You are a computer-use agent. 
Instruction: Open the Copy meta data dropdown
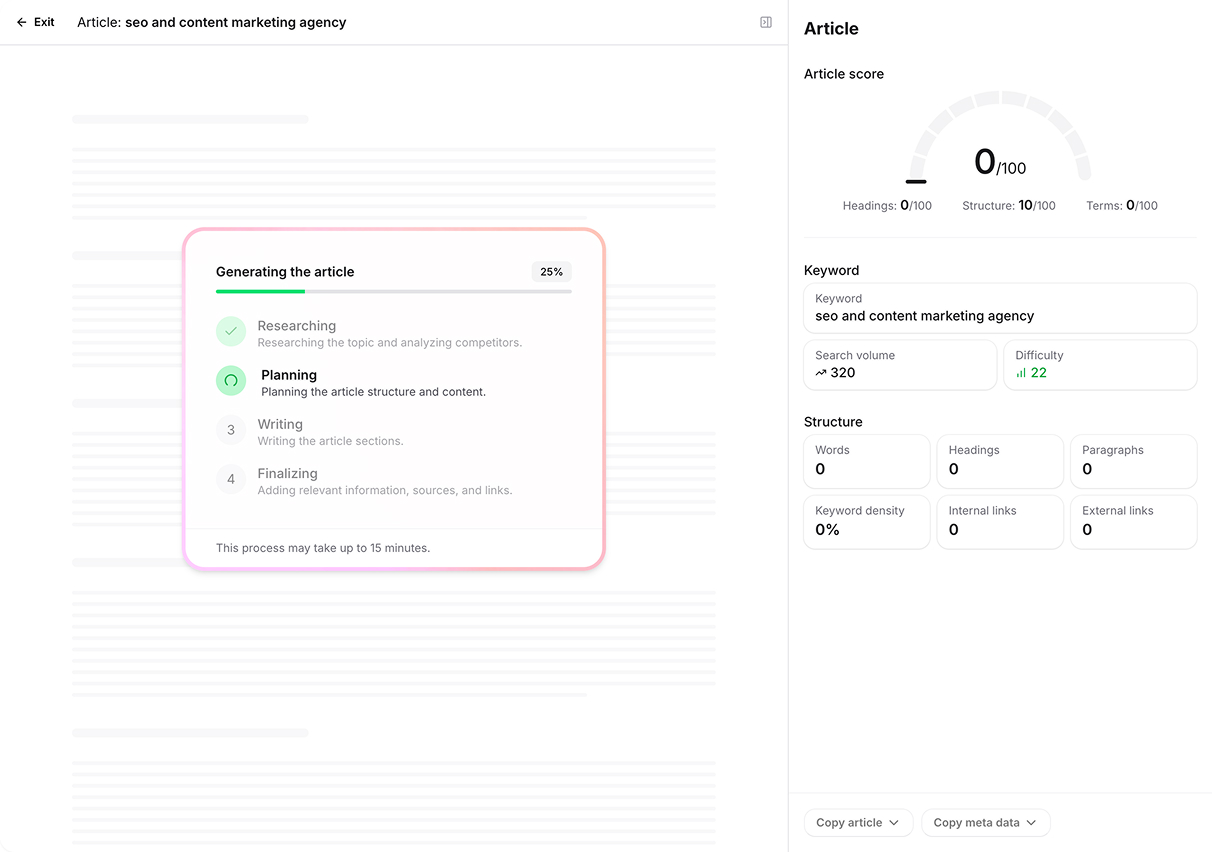[x=985, y=823]
